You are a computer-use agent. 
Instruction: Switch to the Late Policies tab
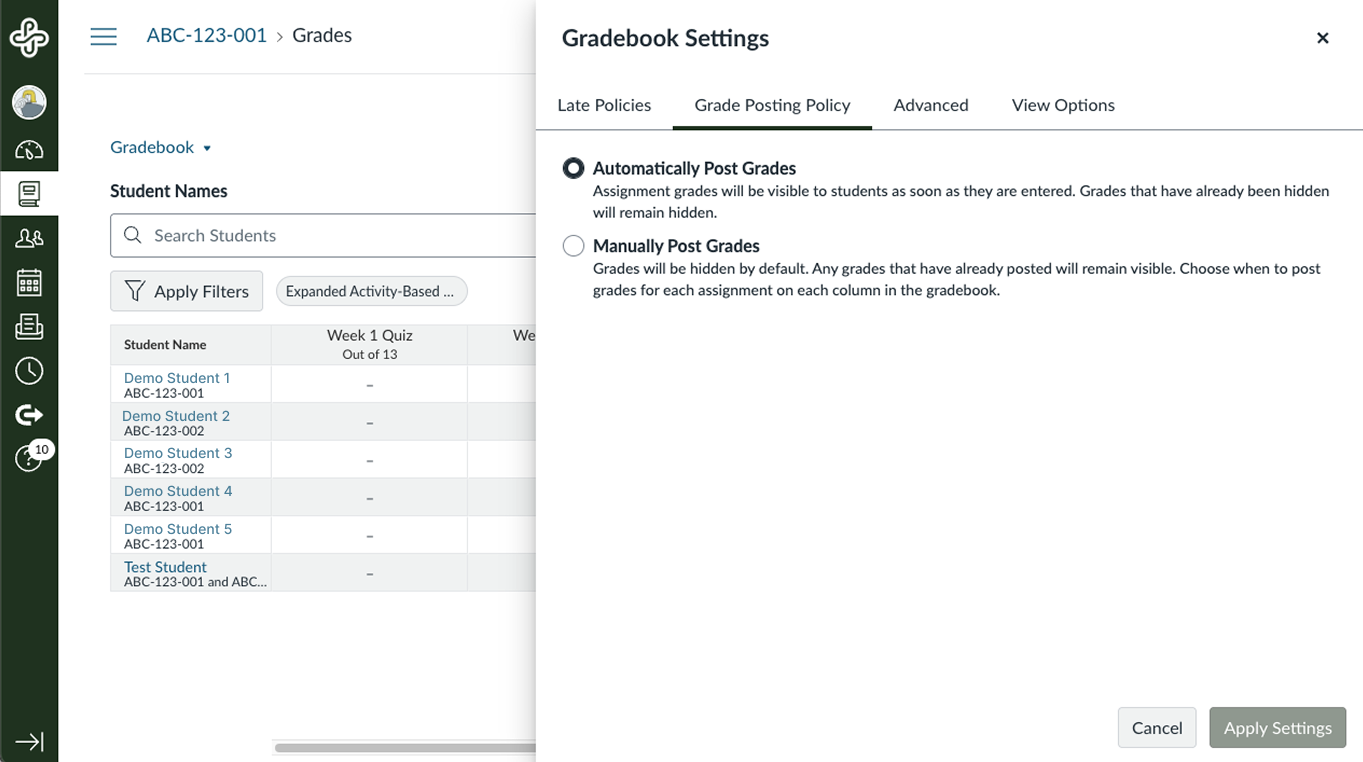click(604, 105)
